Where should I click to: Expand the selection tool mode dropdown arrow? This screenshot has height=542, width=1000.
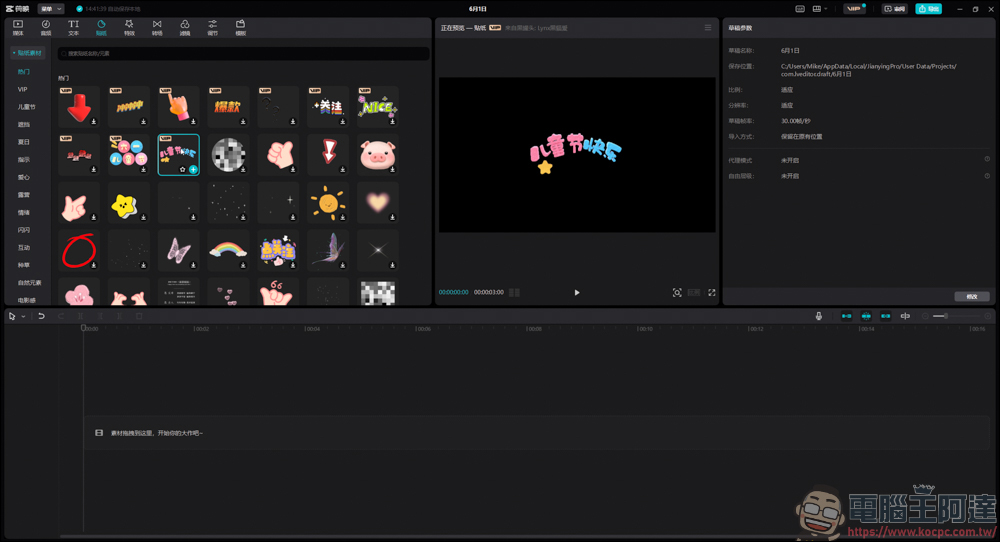(23, 316)
